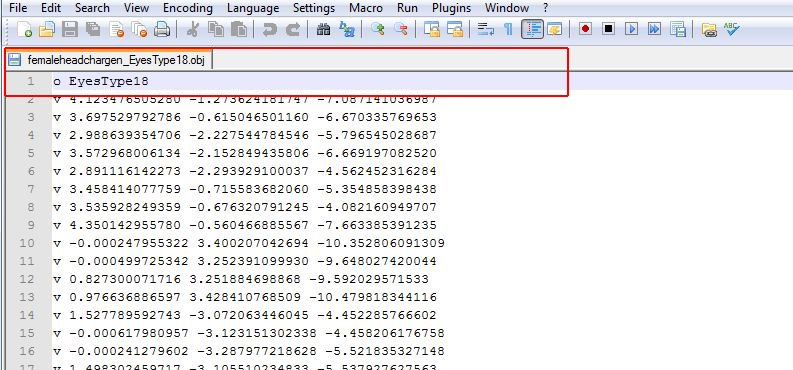Open the Language menu
This screenshot has width=793, height=370.
[x=253, y=8]
